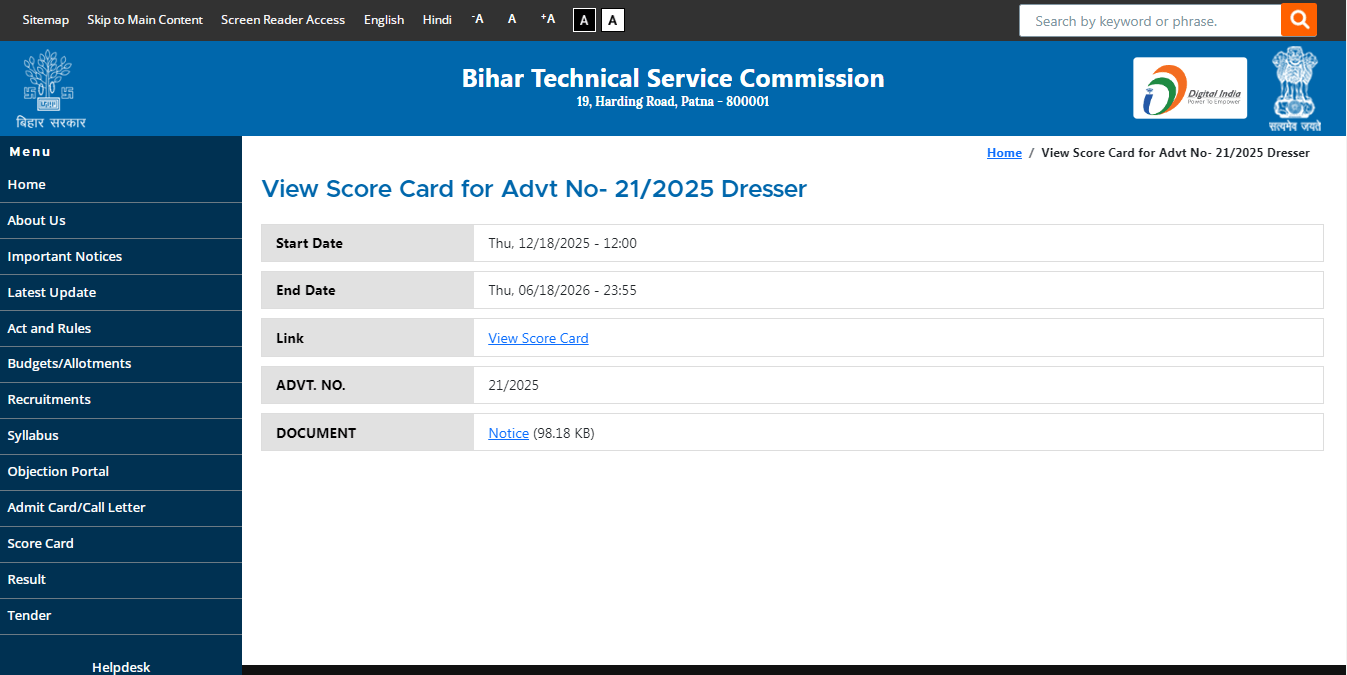
Task: Download the Notice document
Action: (508, 432)
